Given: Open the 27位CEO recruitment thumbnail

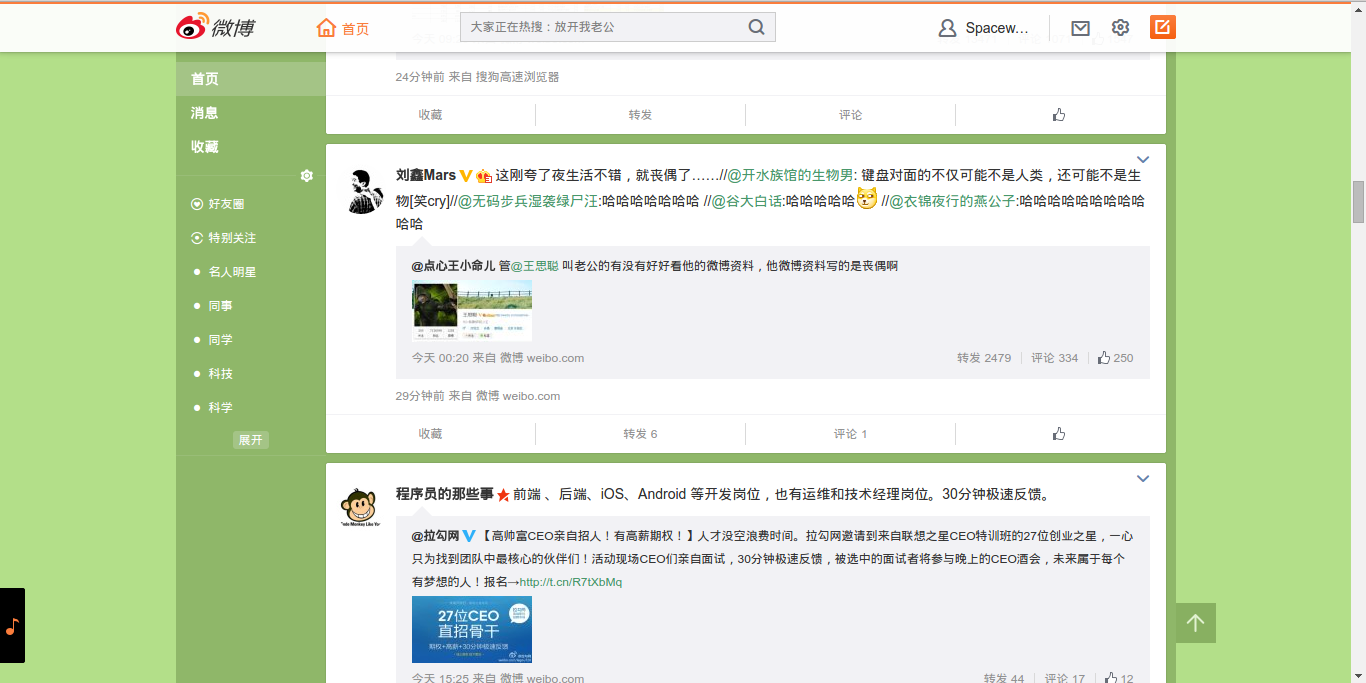Looking at the screenshot, I should [472, 629].
